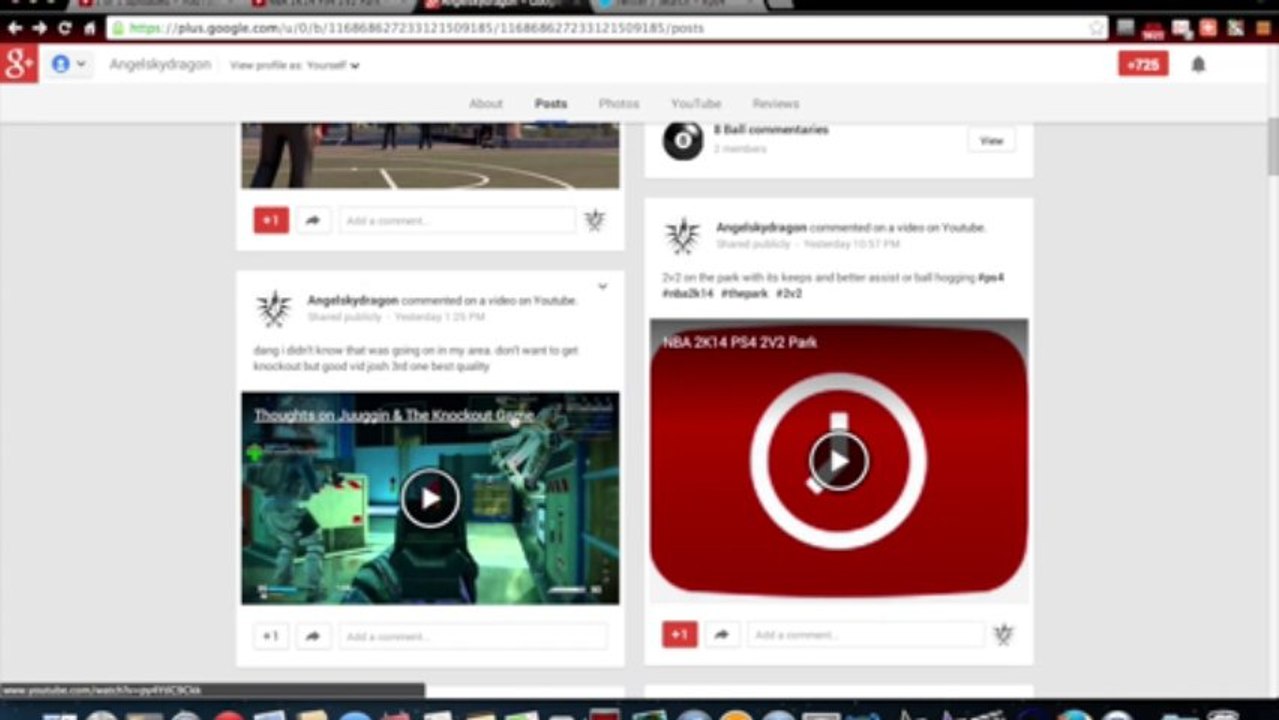Click the #2v2 hashtag
This screenshot has width=1279, height=720.
tap(789, 294)
